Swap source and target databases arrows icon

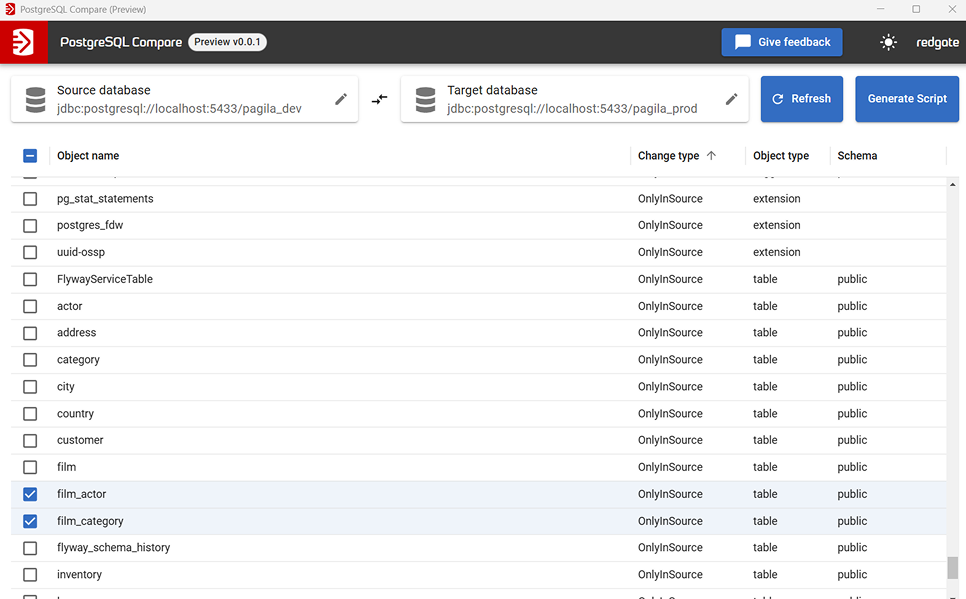(380, 99)
